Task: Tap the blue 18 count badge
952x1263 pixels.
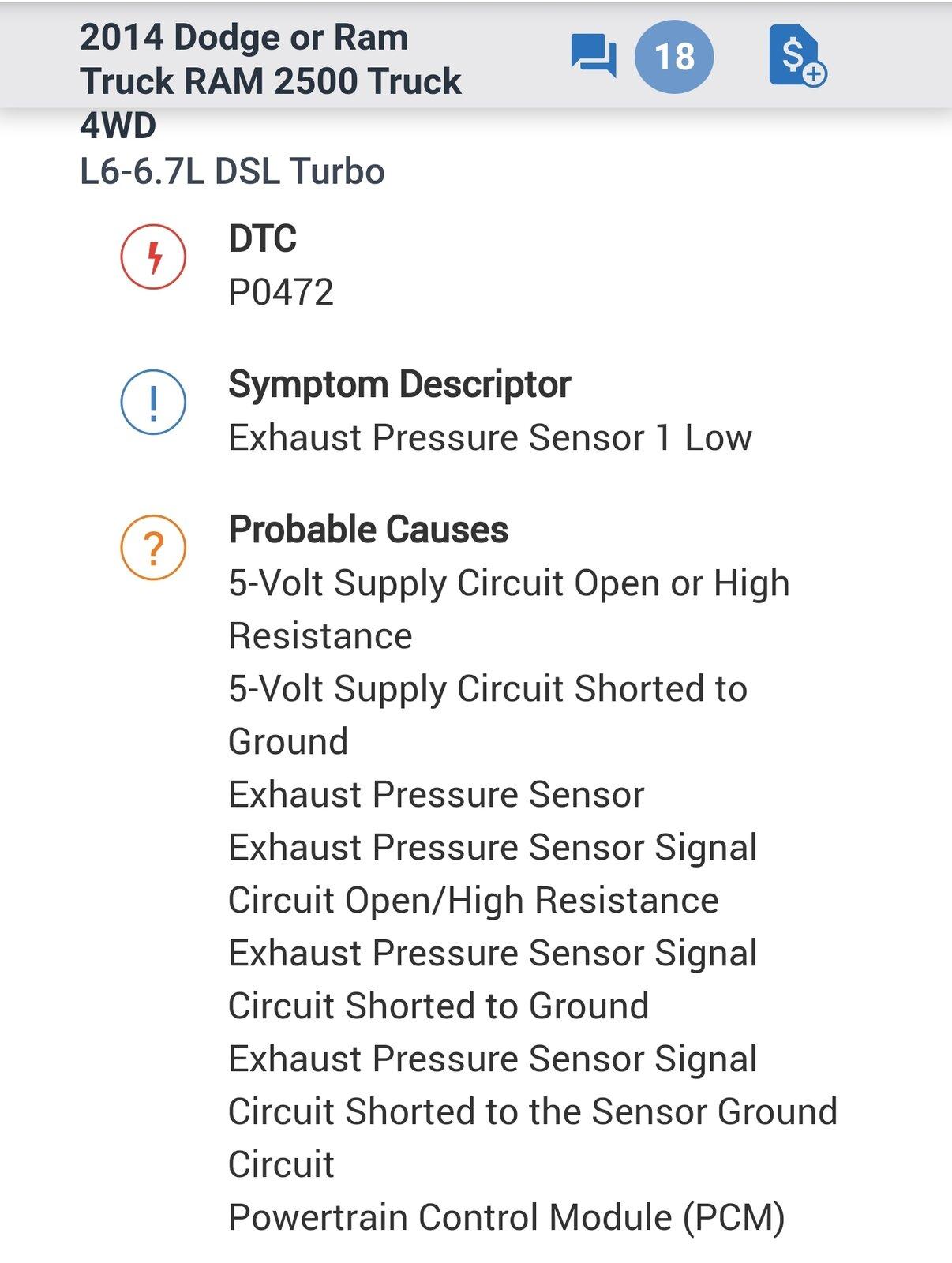Action: pyautogui.click(x=674, y=57)
